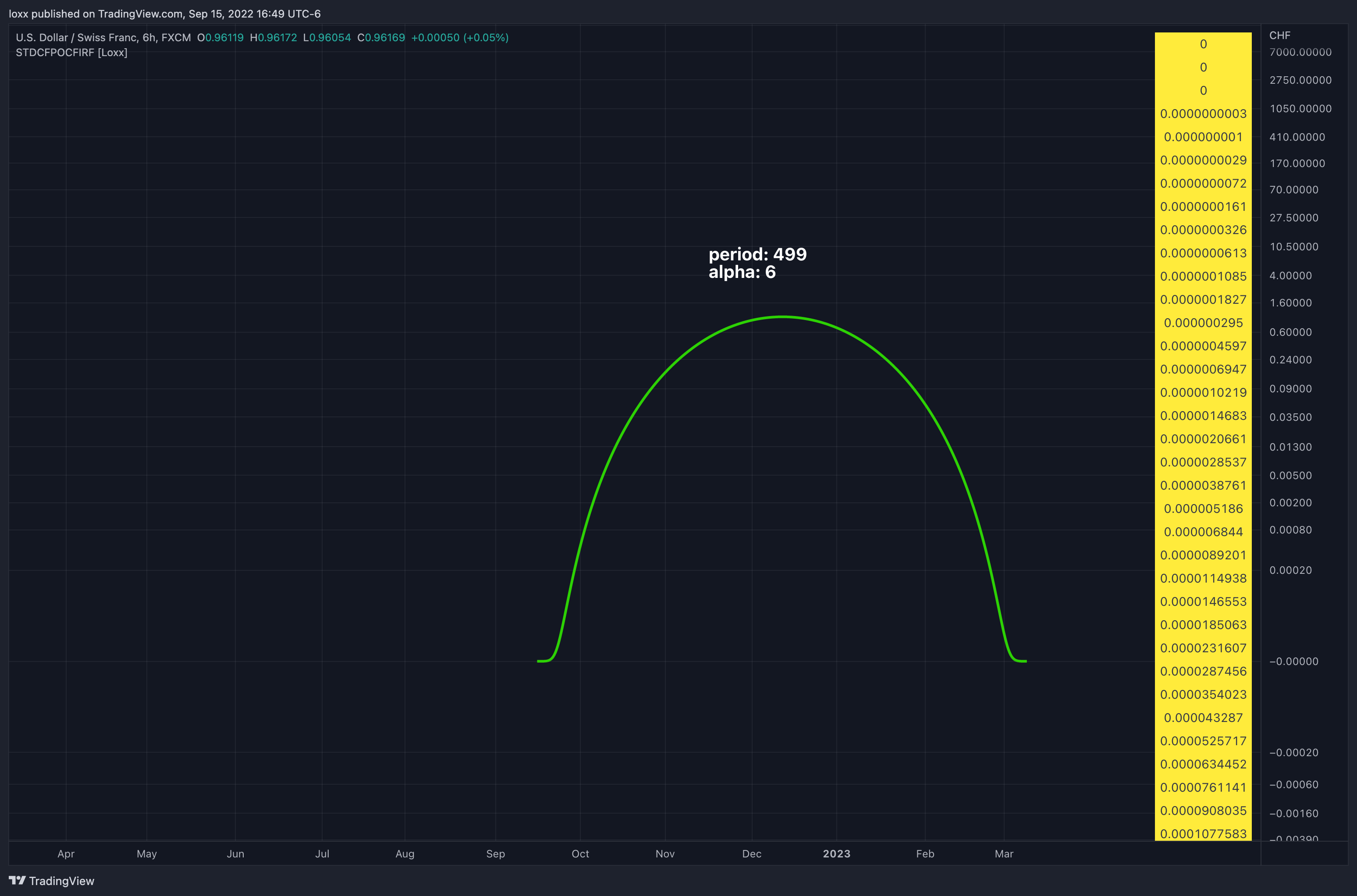Click the CHF currency label on price axis
This screenshot has height=896, width=1357.
click(1280, 36)
